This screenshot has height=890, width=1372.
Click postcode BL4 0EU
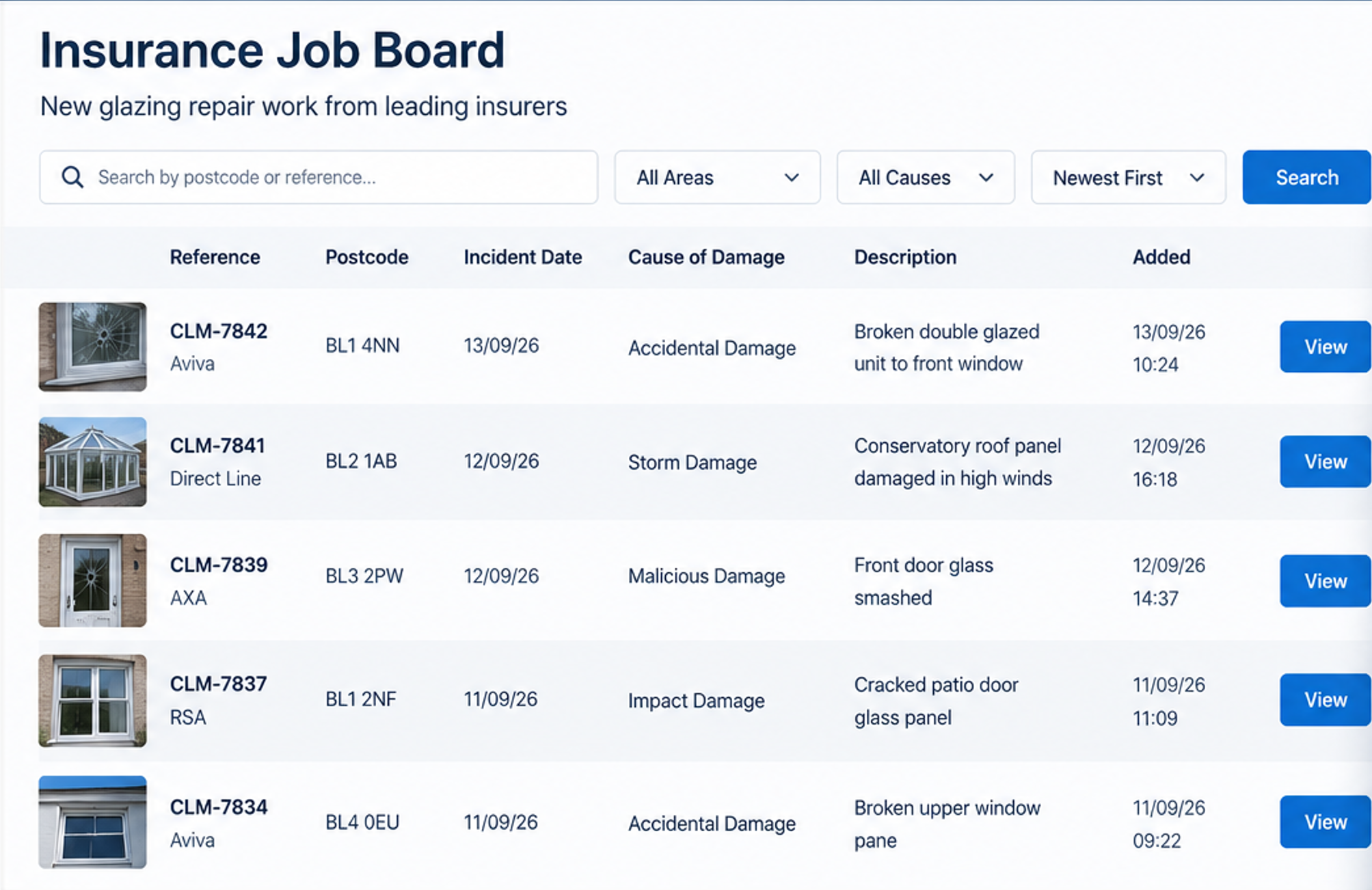tap(362, 822)
